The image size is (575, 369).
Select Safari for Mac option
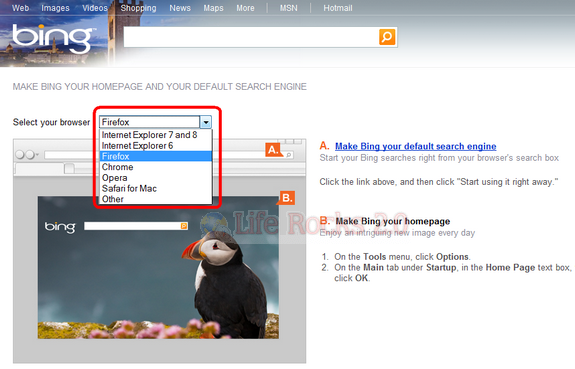point(156,188)
